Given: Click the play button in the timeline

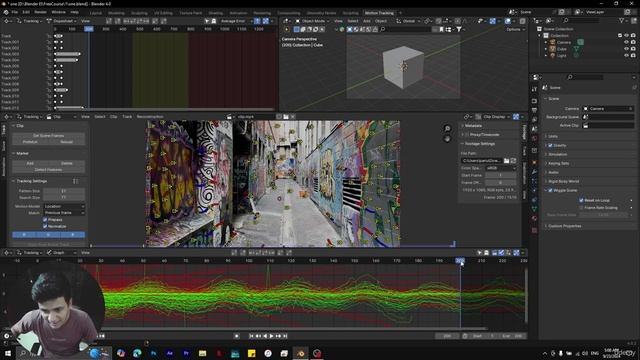Looking at the screenshot, I should click(x=271, y=336).
